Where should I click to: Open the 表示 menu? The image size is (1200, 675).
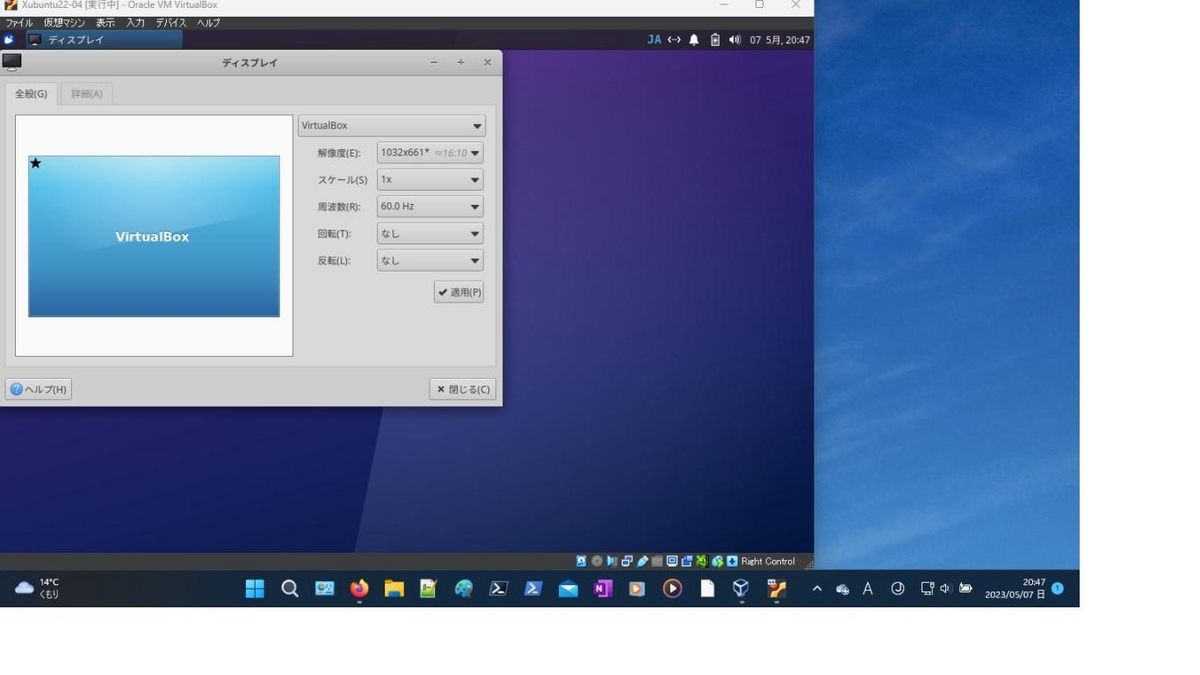pyautogui.click(x=105, y=22)
